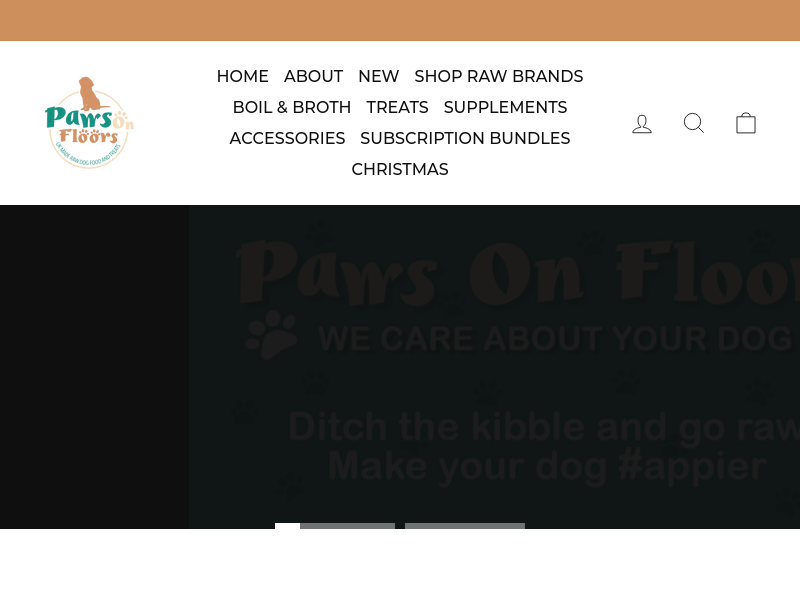
Task: Click the 'We care about your dog' banner text
Action: pos(555,339)
